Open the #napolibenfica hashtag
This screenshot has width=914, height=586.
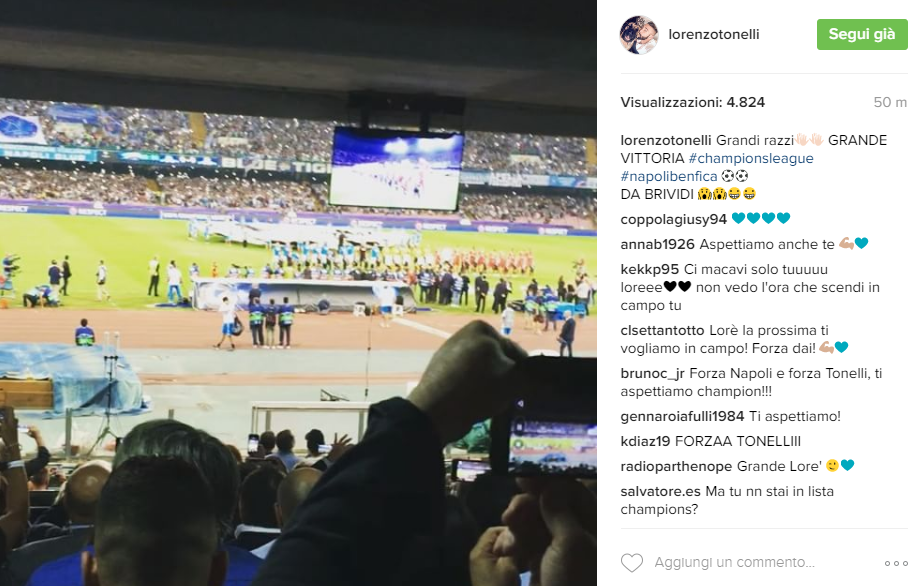click(669, 176)
